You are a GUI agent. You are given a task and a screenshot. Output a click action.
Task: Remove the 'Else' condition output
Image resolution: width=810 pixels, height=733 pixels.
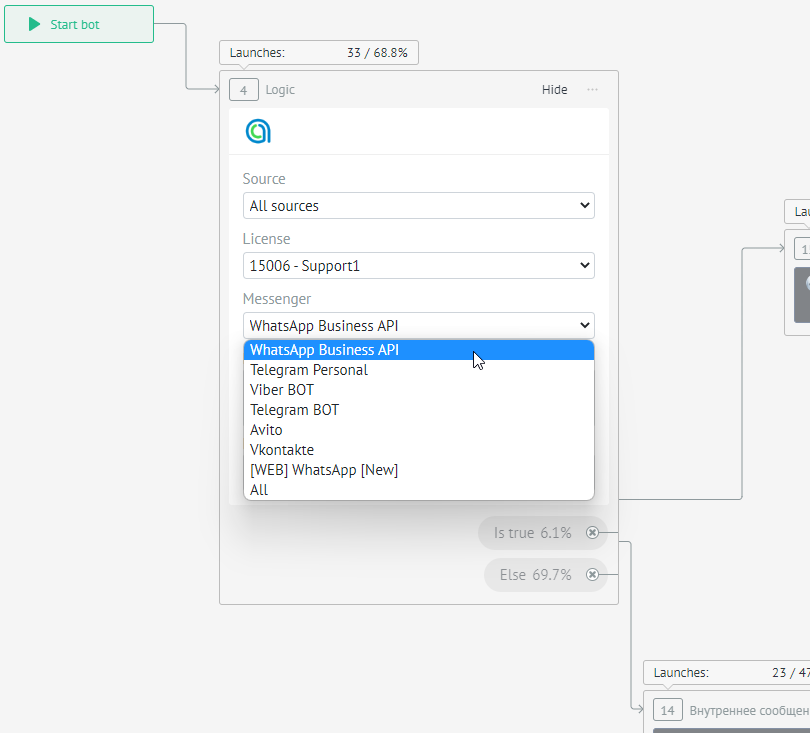click(x=592, y=575)
